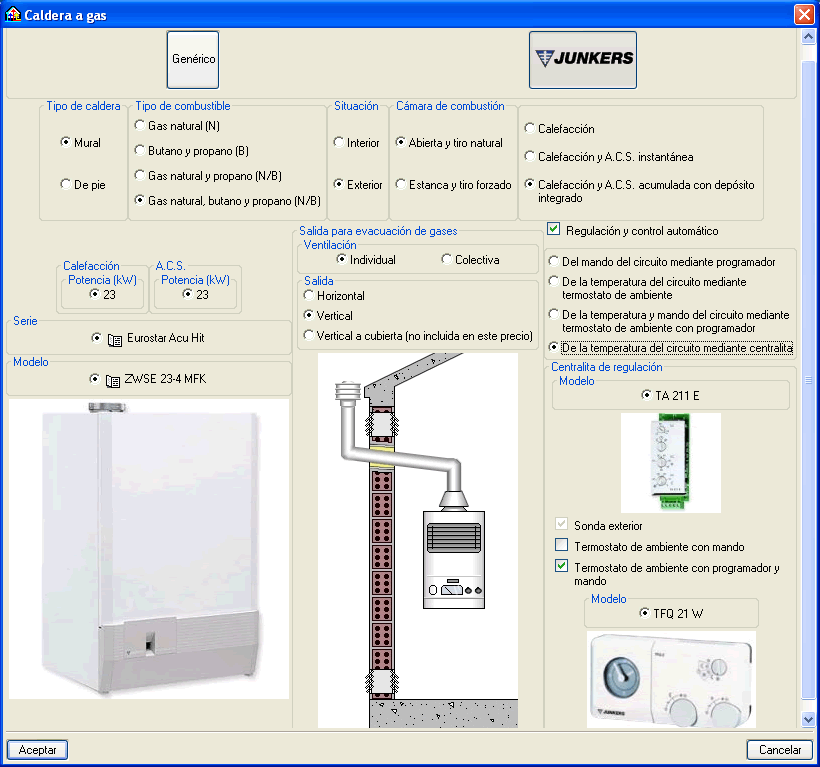
Task: Click the flue gas evacuation diagram
Action: (418, 540)
